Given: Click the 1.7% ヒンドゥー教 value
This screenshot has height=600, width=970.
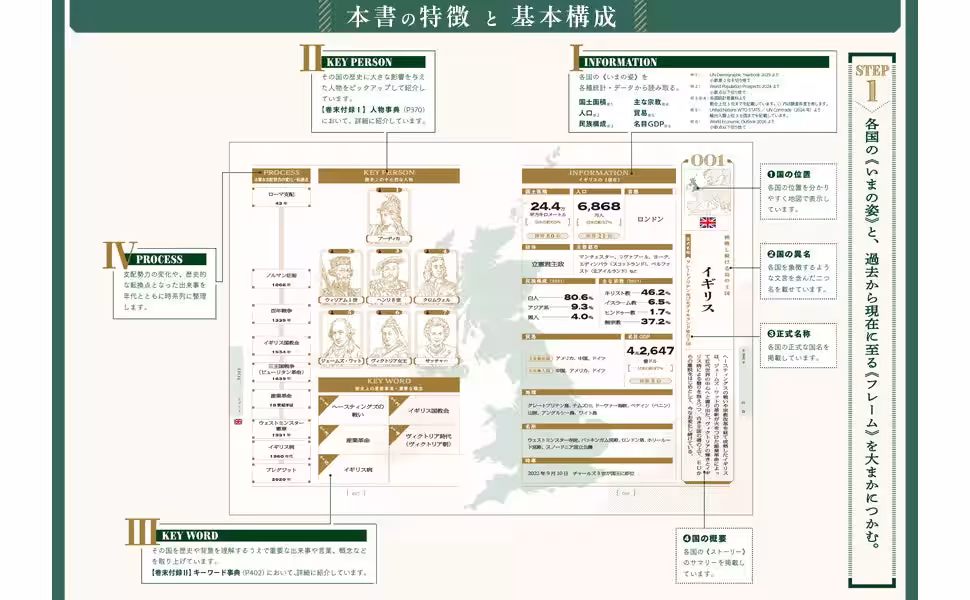Looking at the screenshot, I should (x=659, y=312).
